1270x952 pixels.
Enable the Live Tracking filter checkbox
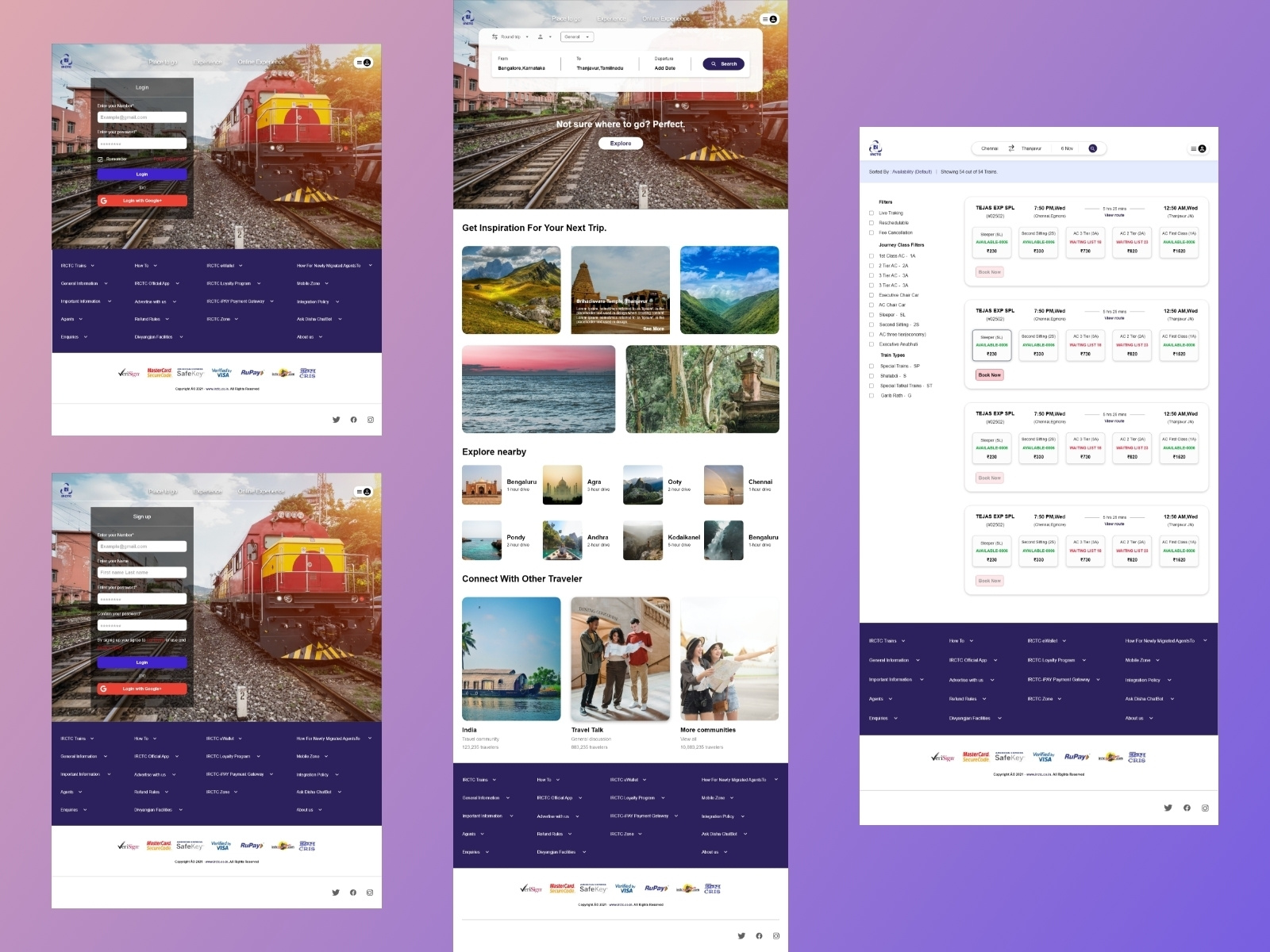872,213
